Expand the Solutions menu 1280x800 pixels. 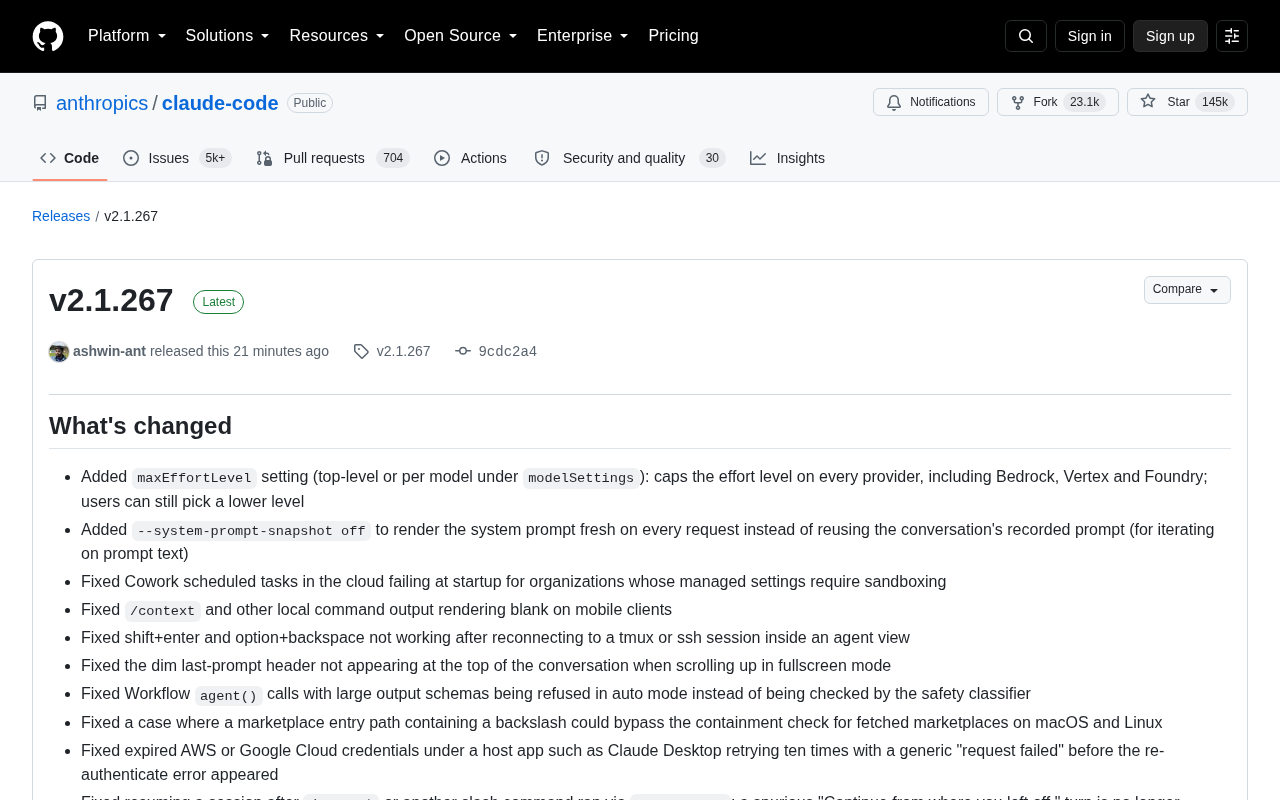tap(228, 36)
